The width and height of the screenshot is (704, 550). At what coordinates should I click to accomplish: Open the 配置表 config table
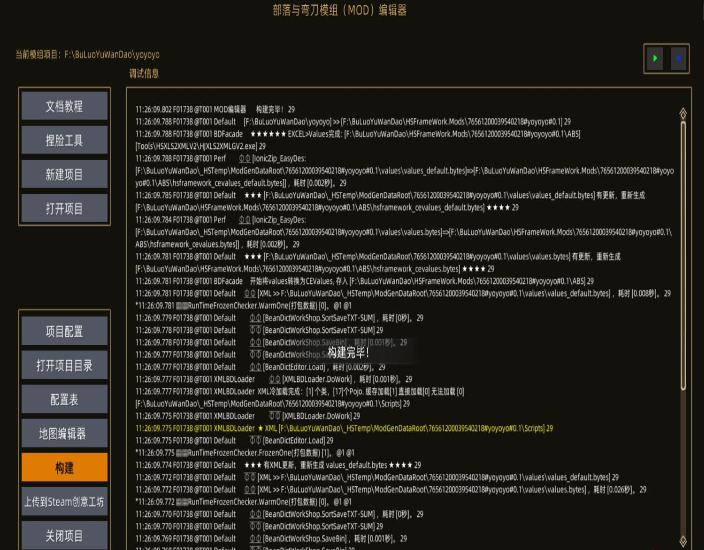64,400
